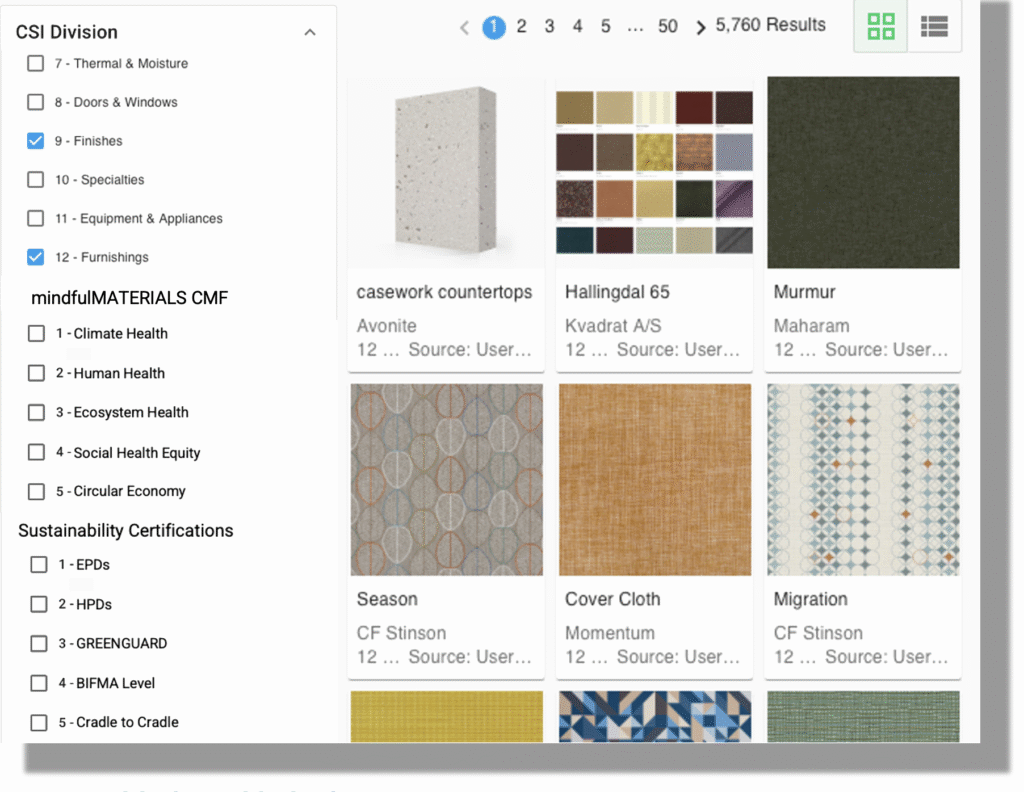The height and width of the screenshot is (792, 1024).
Task: Go to results page 5
Action: click(x=605, y=27)
